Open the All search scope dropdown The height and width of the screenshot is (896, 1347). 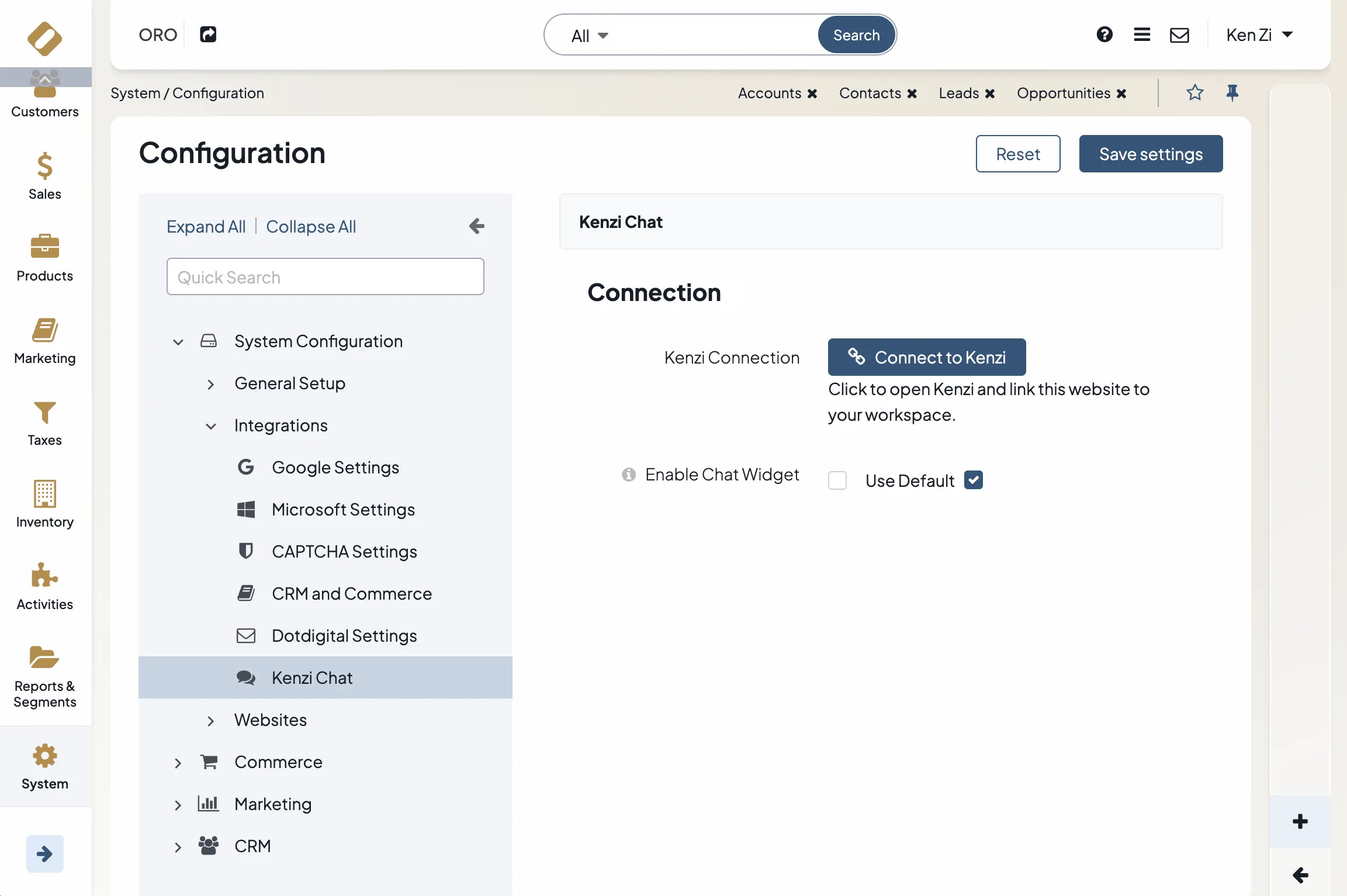[590, 36]
